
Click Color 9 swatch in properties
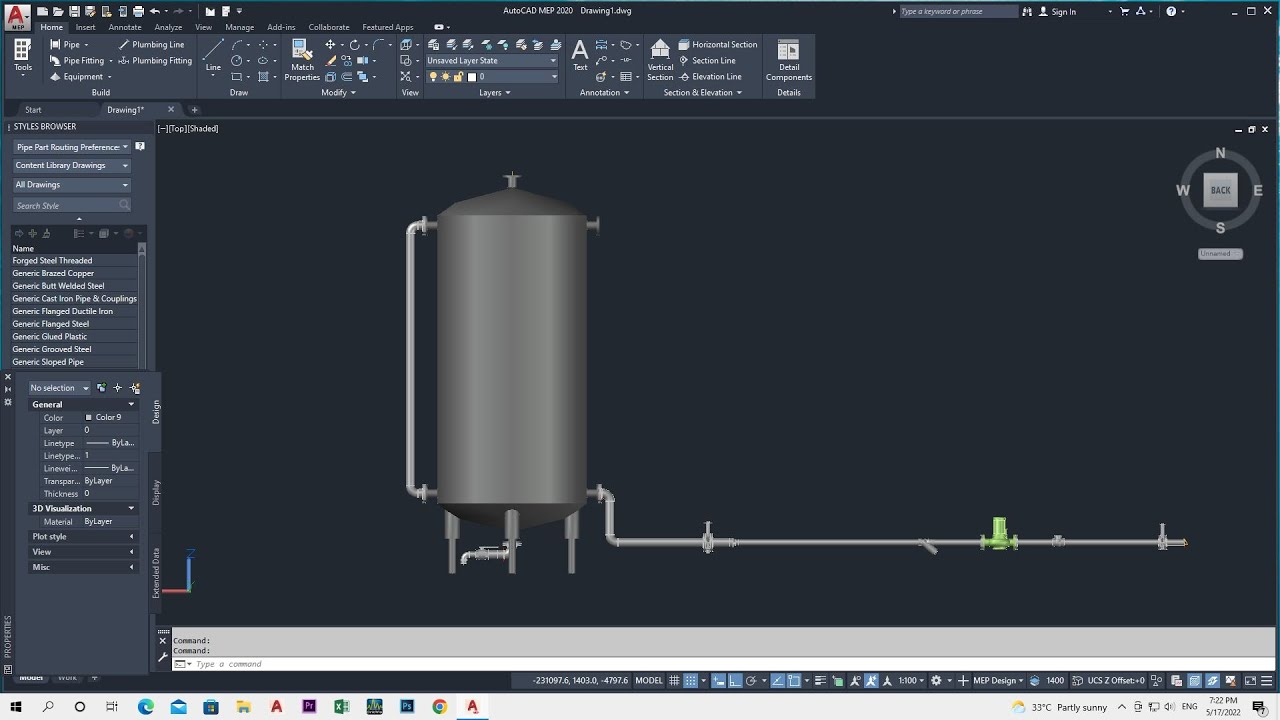point(89,418)
